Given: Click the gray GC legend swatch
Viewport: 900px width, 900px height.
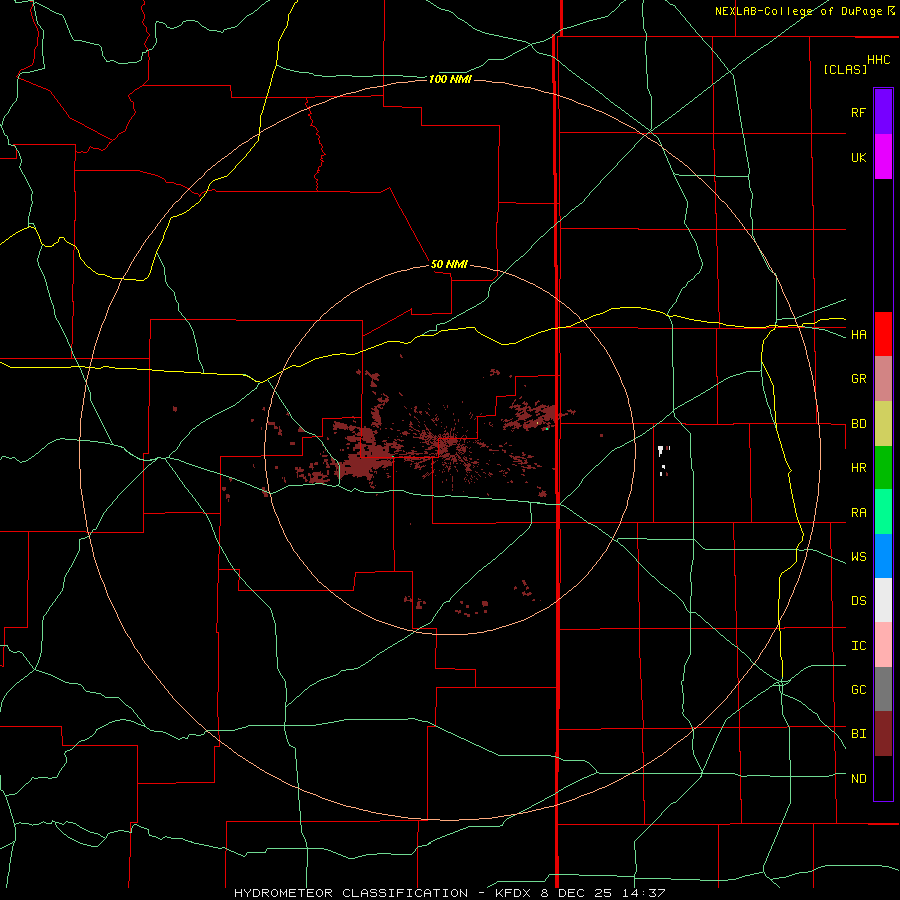Looking at the screenshot, I should 883,689.
